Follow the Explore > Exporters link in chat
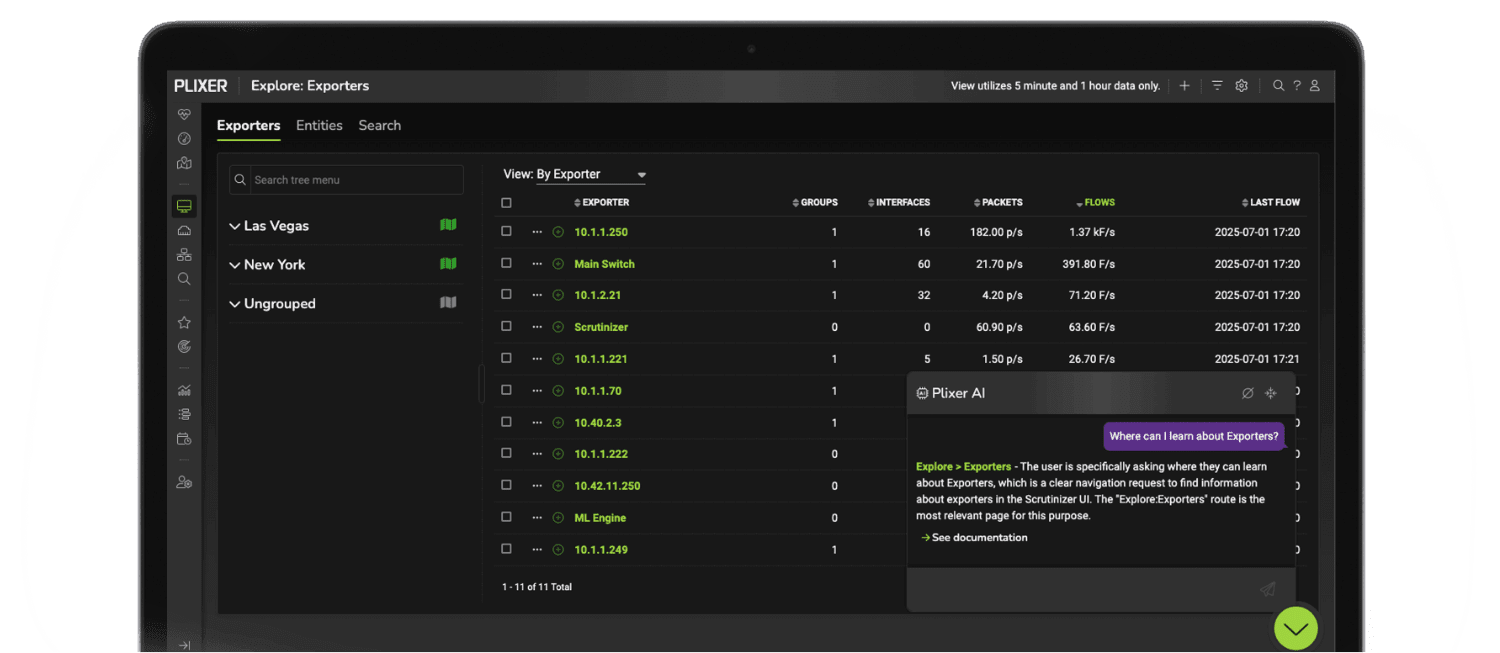Viewport: 1500px width, 653px height. point(963,467)
